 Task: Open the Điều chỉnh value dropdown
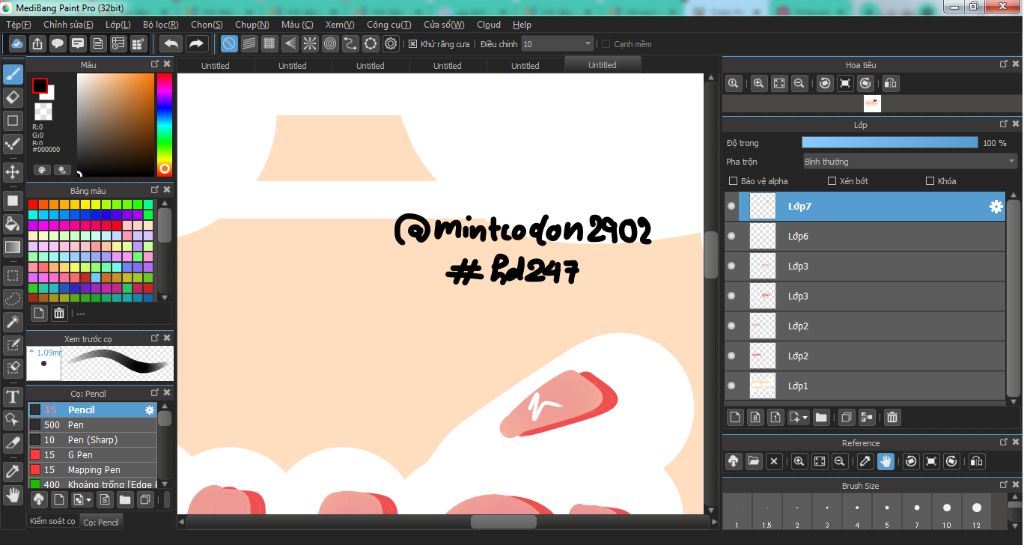[557, 44]
